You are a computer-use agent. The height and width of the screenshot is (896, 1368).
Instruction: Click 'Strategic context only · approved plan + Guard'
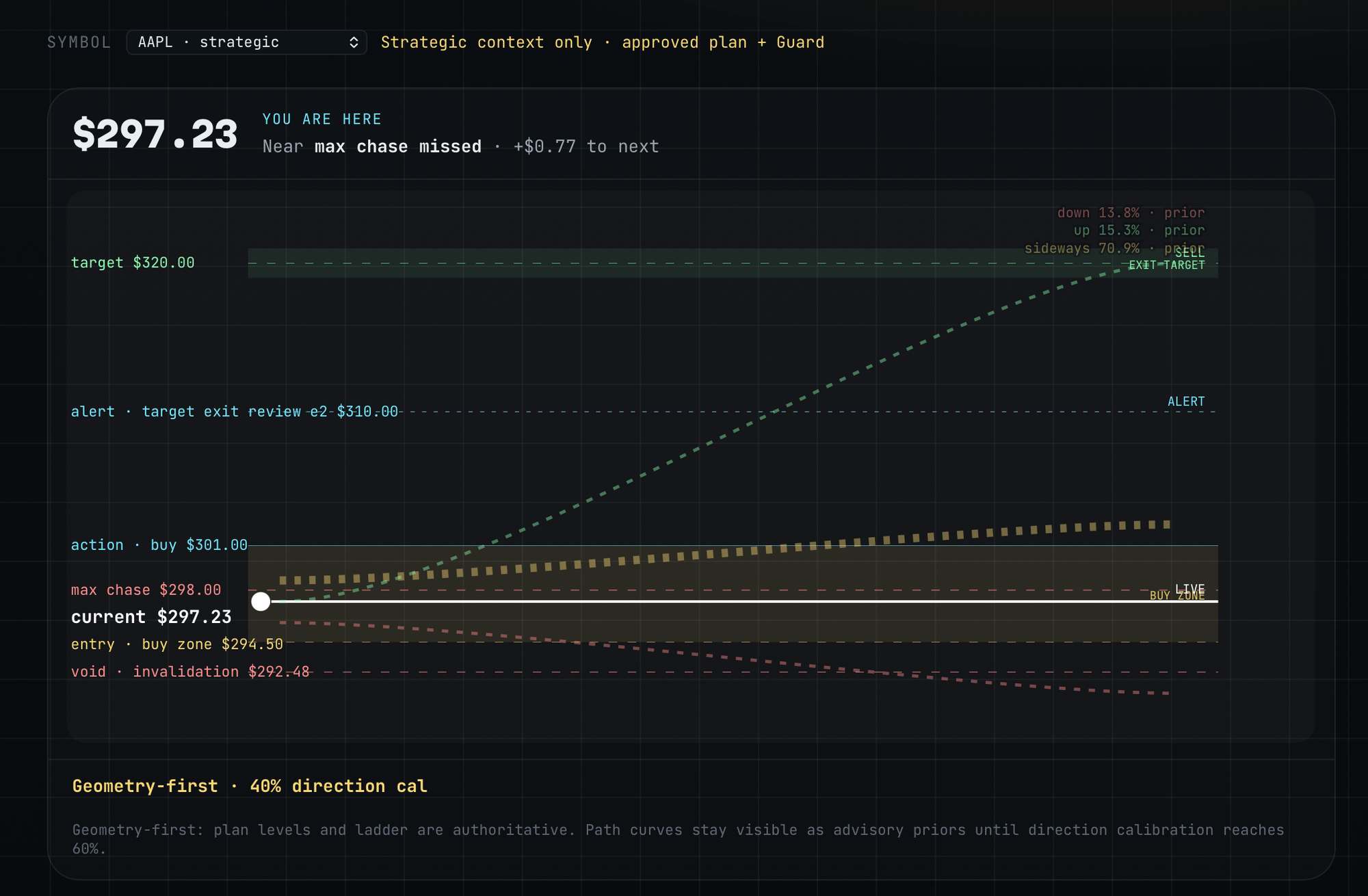click(602, 42)
